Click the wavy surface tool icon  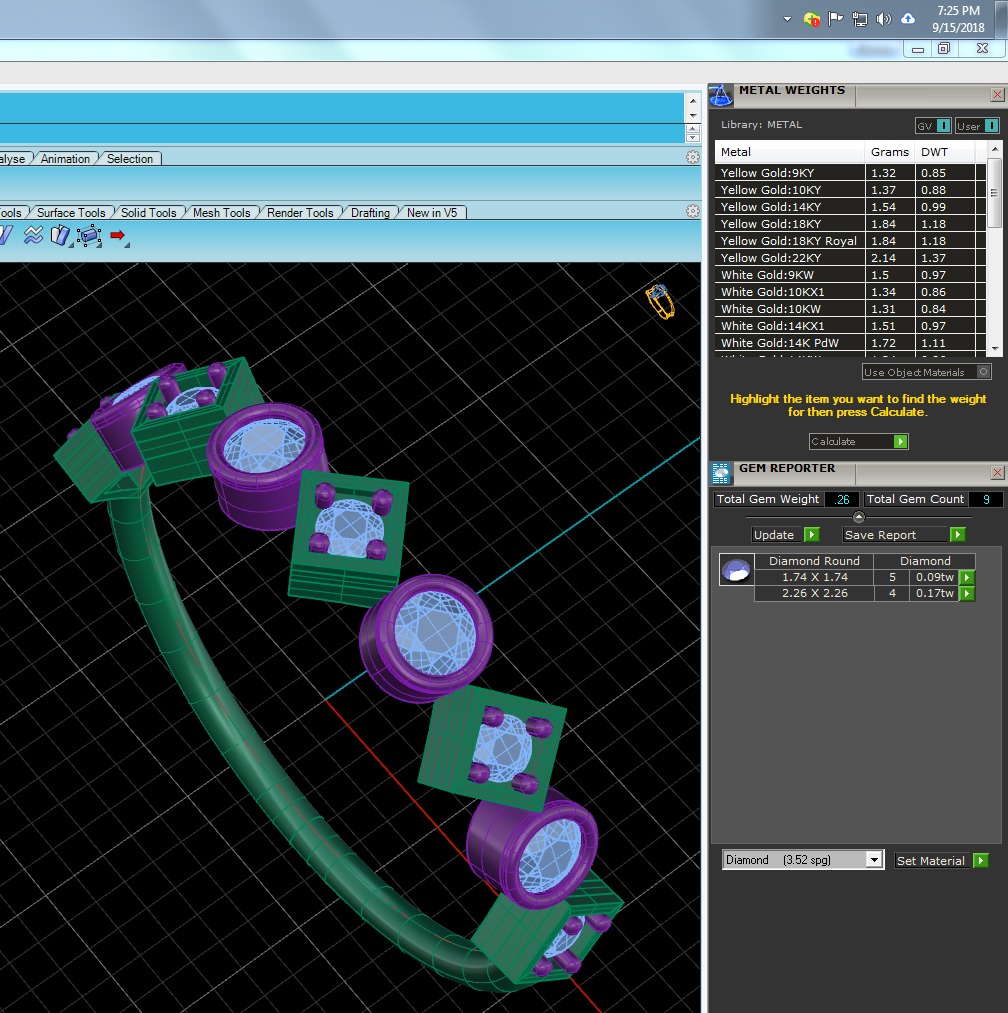tap(34, 235)
